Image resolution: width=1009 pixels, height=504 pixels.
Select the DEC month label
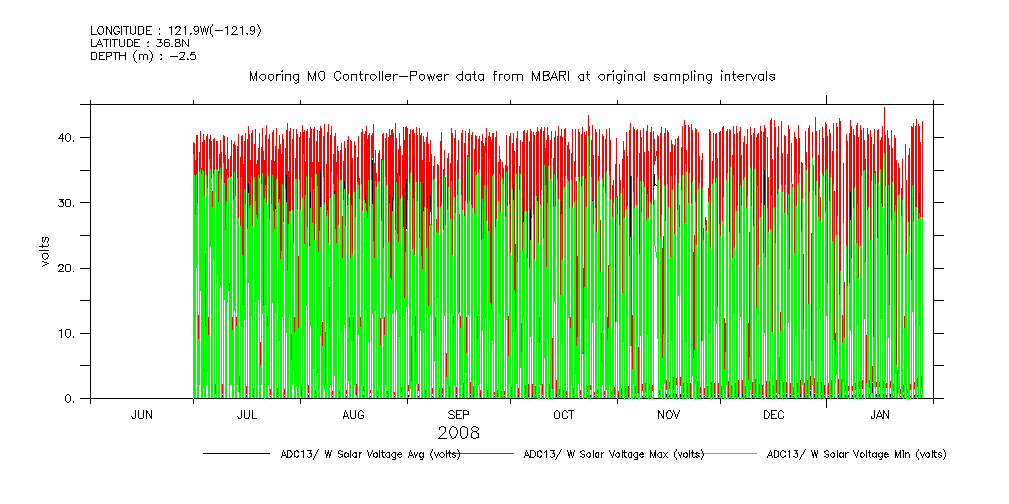(x=774, y=414)
